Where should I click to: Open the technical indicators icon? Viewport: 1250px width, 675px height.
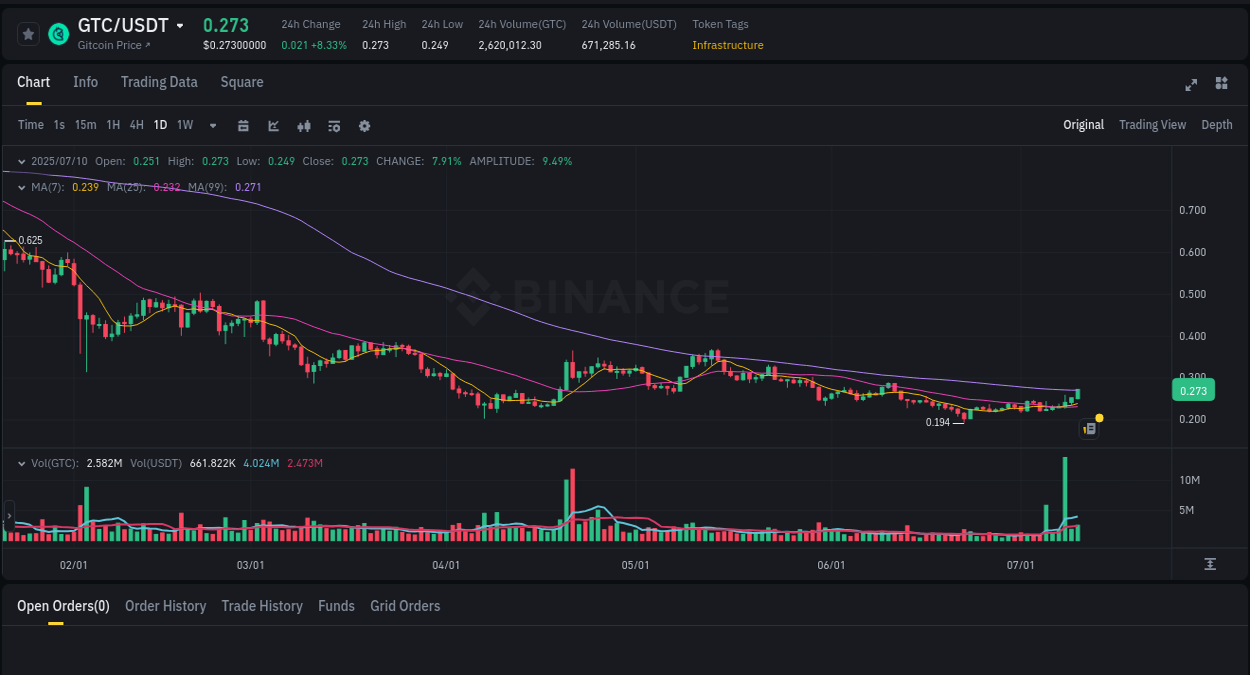pos(334,125)
